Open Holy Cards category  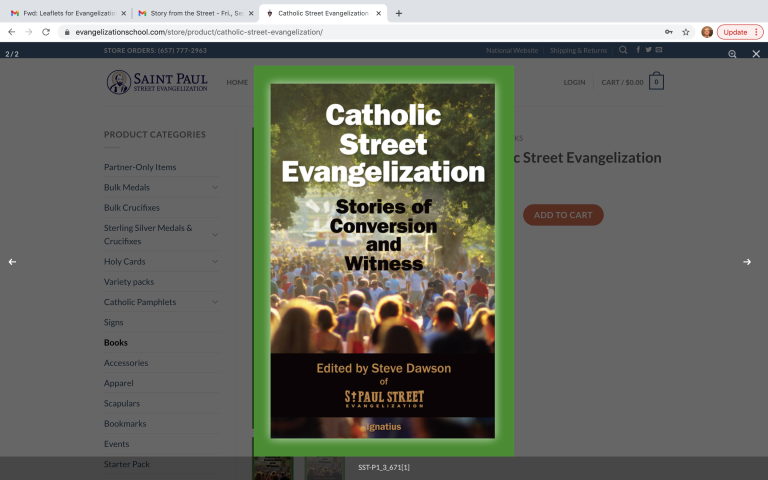tap(124, 262)
